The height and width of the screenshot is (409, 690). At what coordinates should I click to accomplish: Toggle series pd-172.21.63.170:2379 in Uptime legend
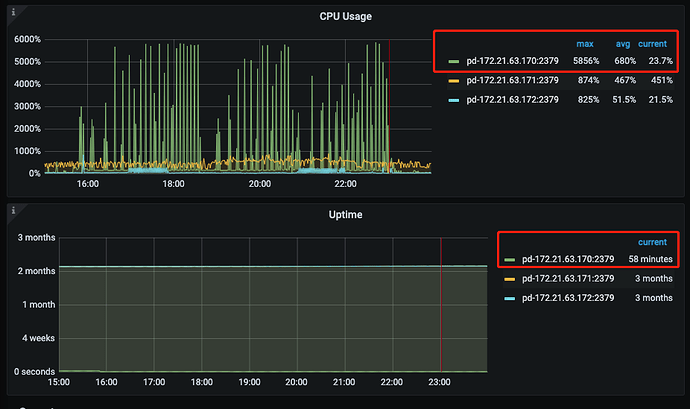tap(568, 259)
